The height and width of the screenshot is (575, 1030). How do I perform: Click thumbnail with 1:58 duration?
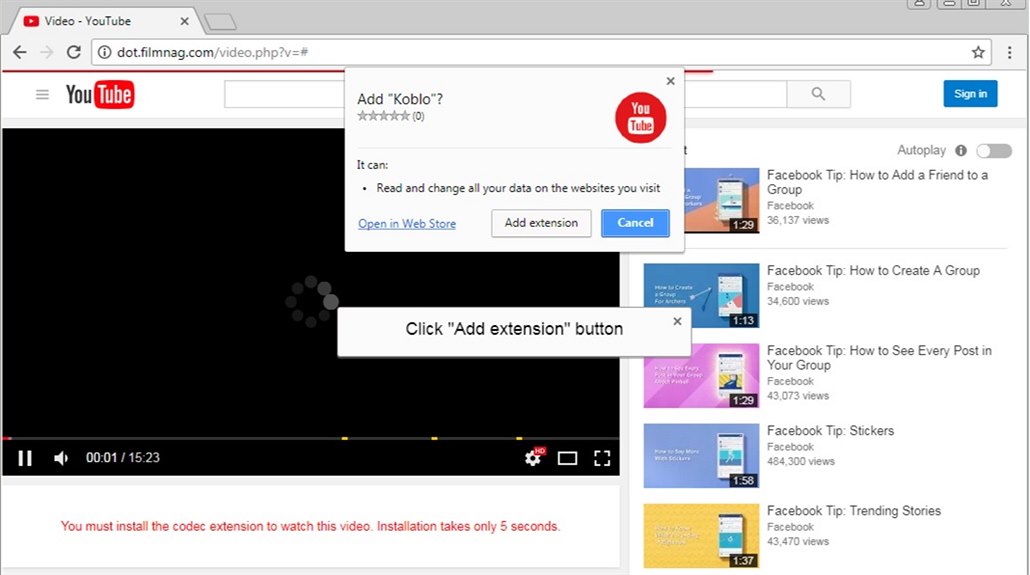click(702, 456)
